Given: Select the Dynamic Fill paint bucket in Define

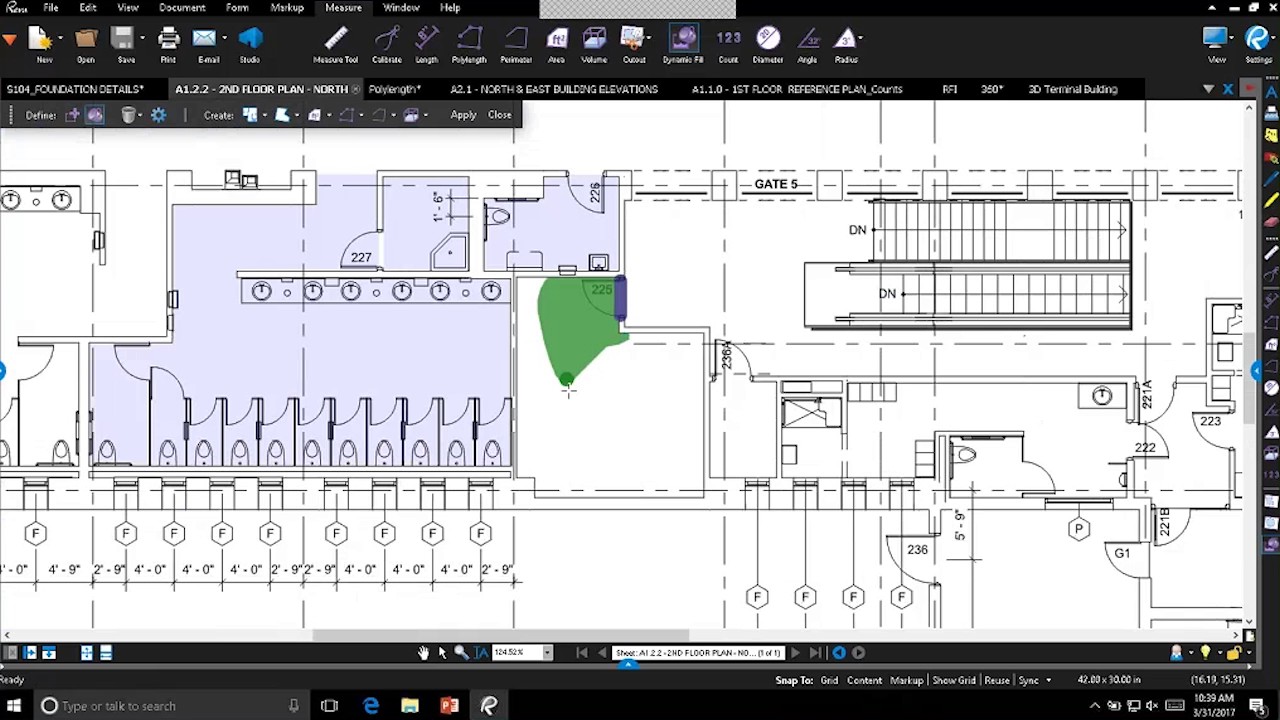Looking at the screenshot, I should click(x=95, y=115).
